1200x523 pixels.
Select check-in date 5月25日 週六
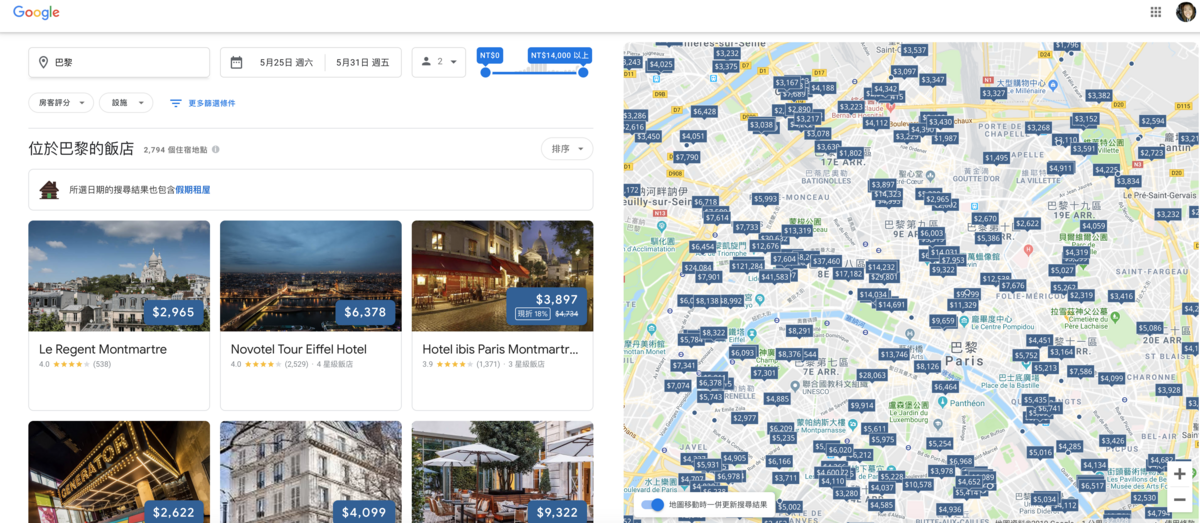click(x=286, y=62)
